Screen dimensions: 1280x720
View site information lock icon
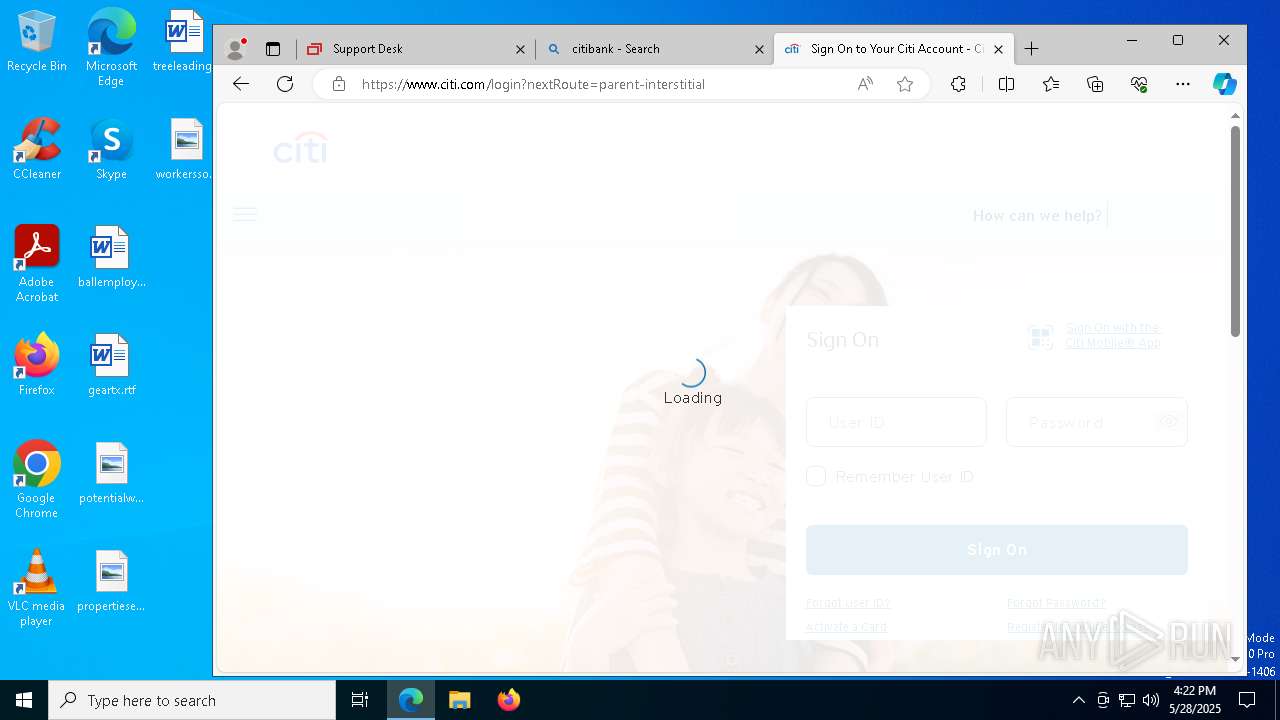[x=339, y=84]
